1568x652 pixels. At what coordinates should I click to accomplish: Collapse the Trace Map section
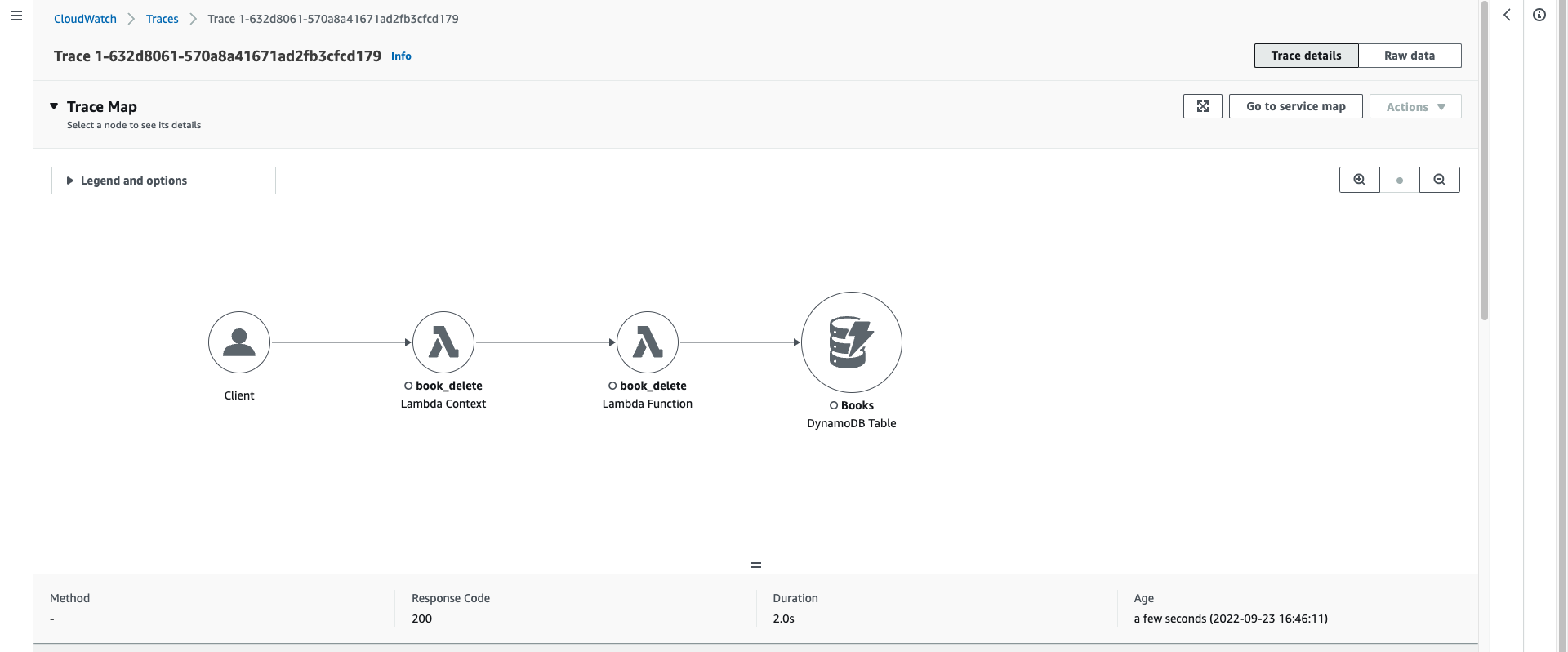(54, 106)
